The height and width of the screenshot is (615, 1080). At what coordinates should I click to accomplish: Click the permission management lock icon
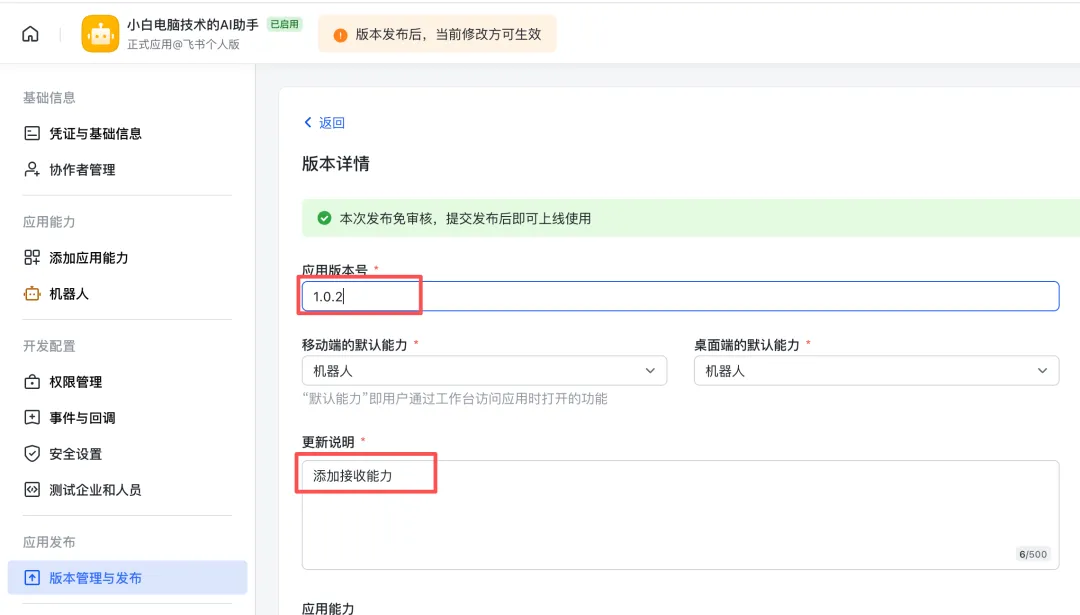point(32,382)
